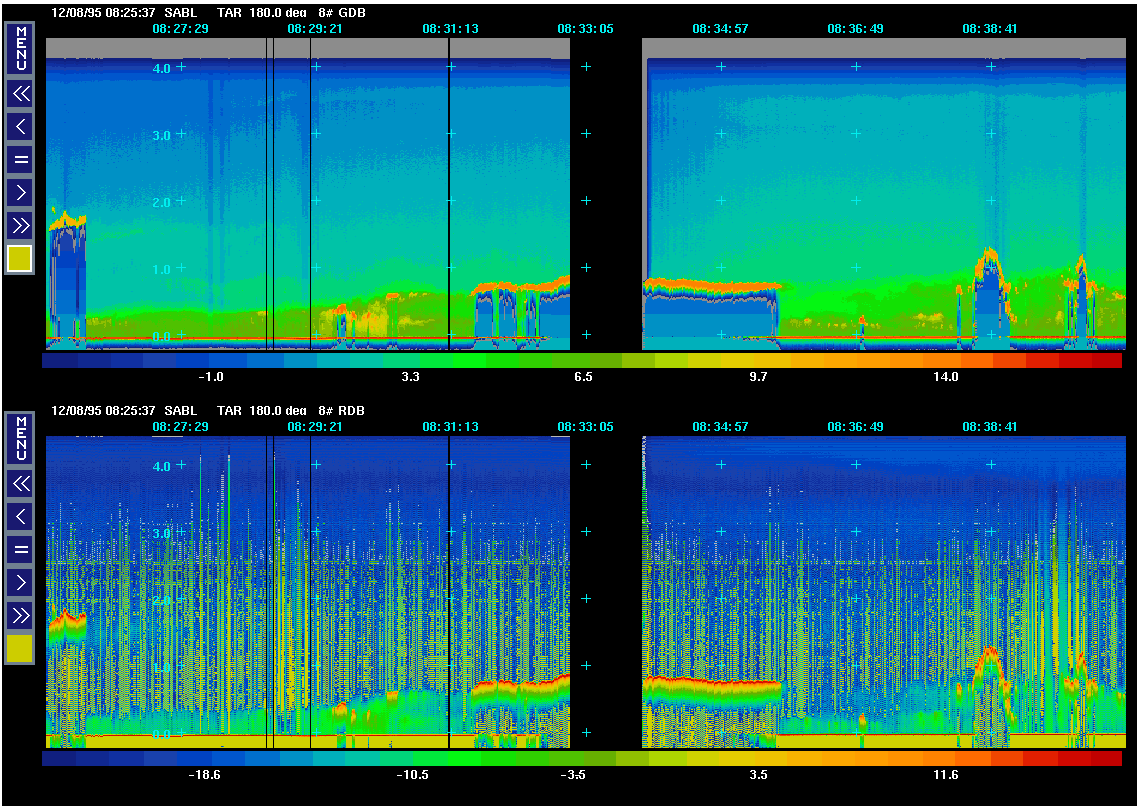Click double-right fast forward arrow in RDB panel

[x=20, y=614]
